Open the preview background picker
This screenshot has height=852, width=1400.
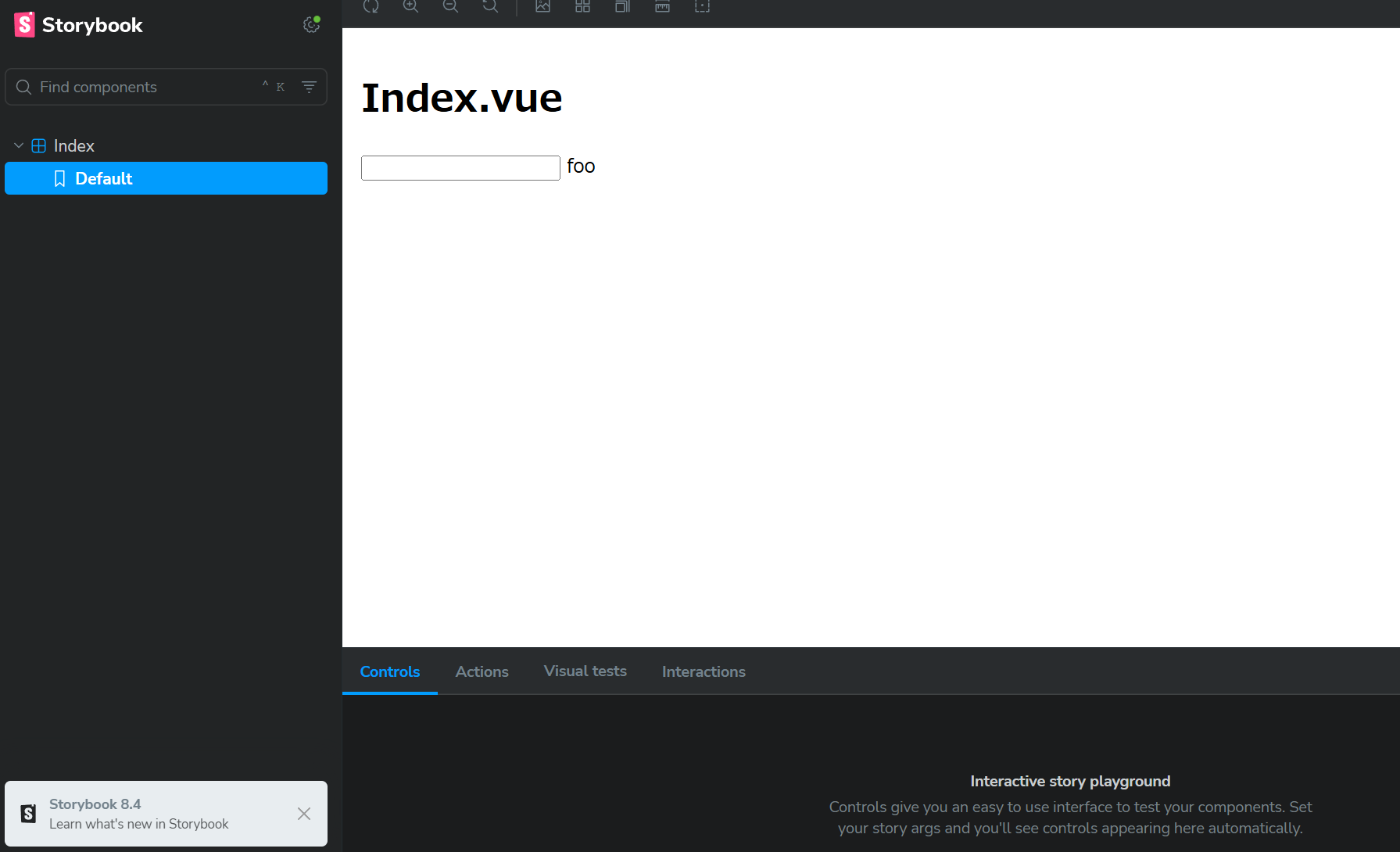(x=543, y=6)
